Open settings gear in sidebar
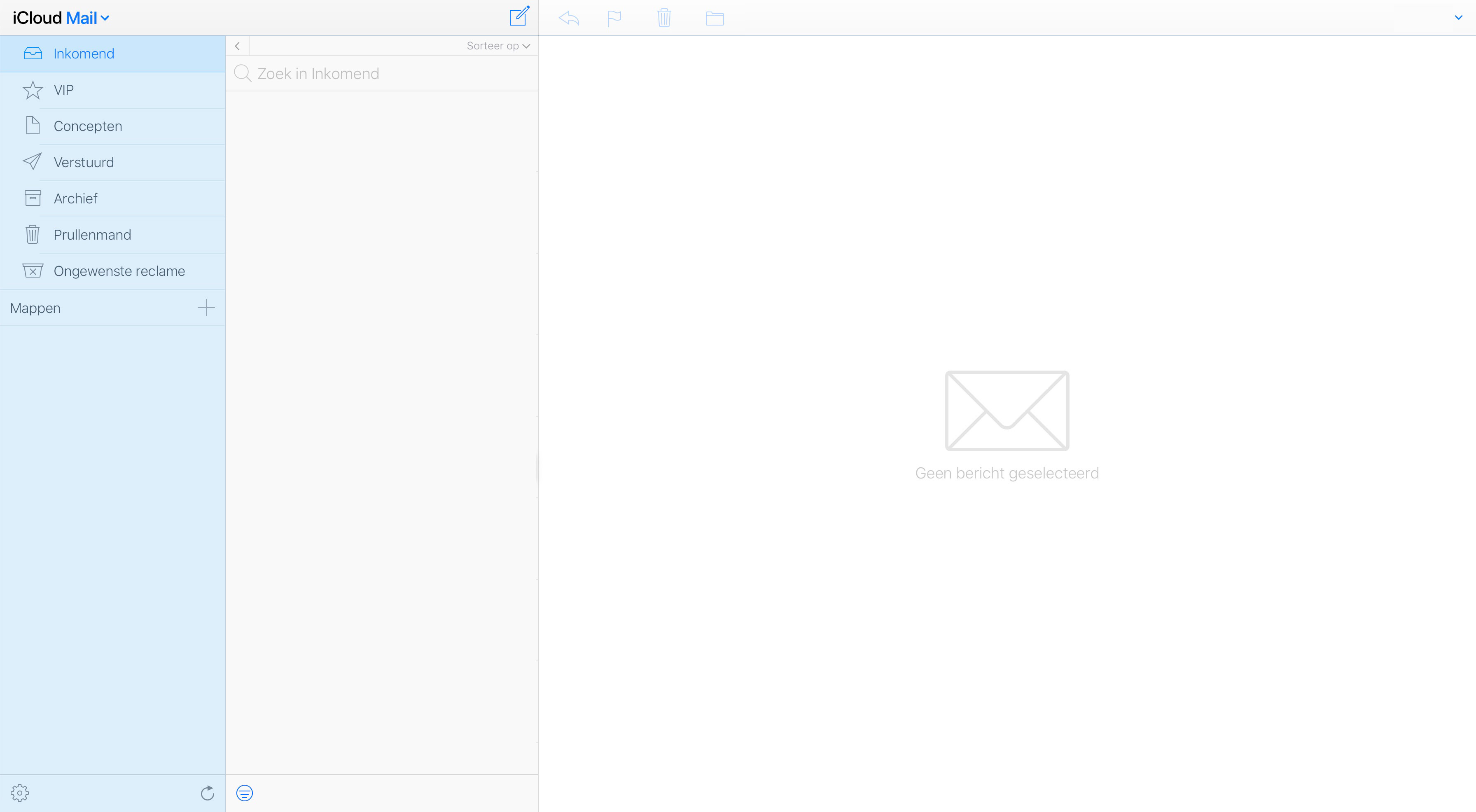This screenshot has height=812, width=1476. click(x=19, y=793)
